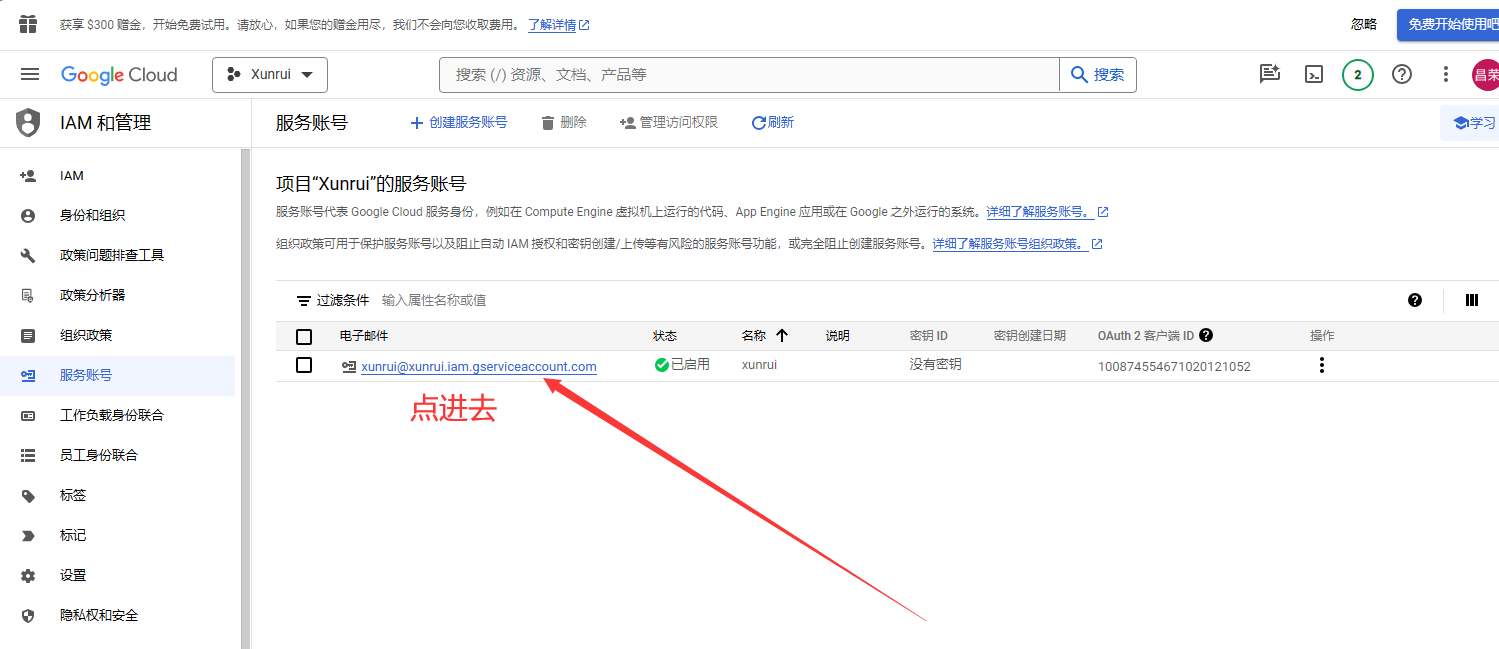Open the column display options icon
This screenshot has width=1499, height=649.
tap(1472, 300)
